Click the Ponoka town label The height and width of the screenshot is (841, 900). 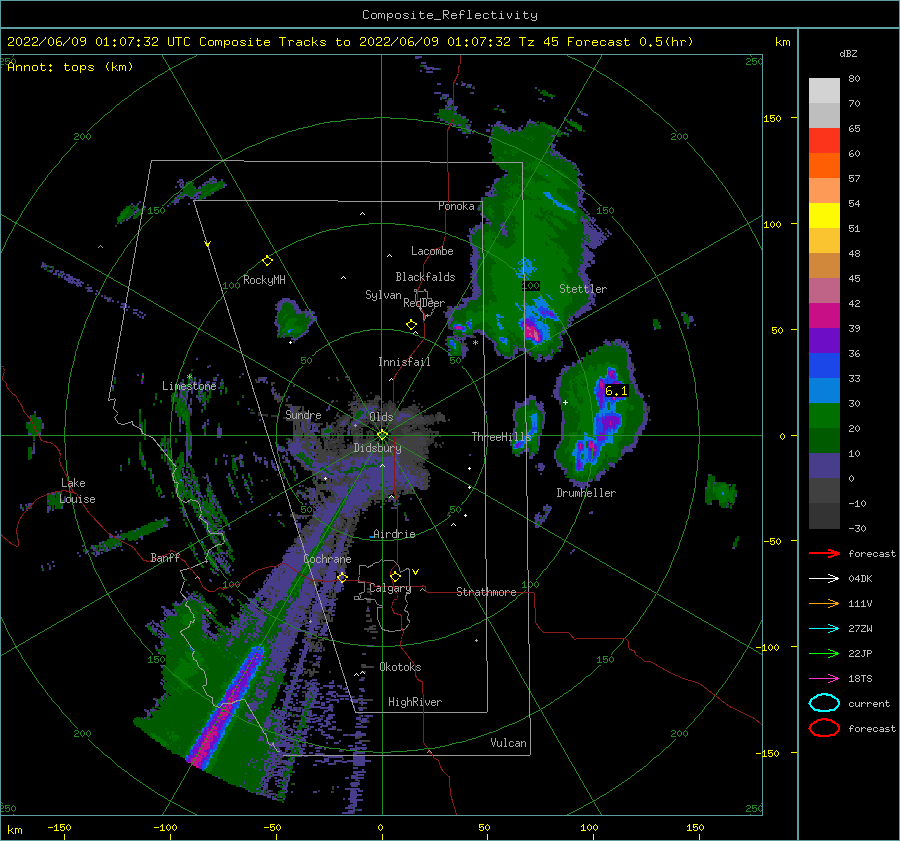click(456, 206)
